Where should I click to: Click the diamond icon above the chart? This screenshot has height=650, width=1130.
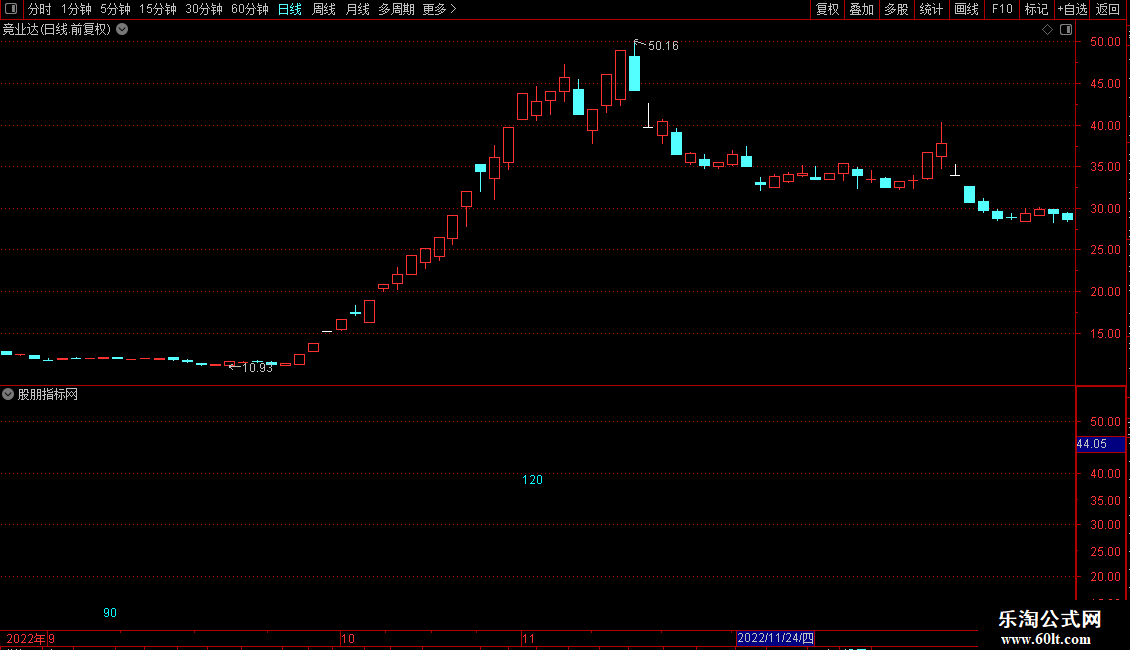(1047, 30)
